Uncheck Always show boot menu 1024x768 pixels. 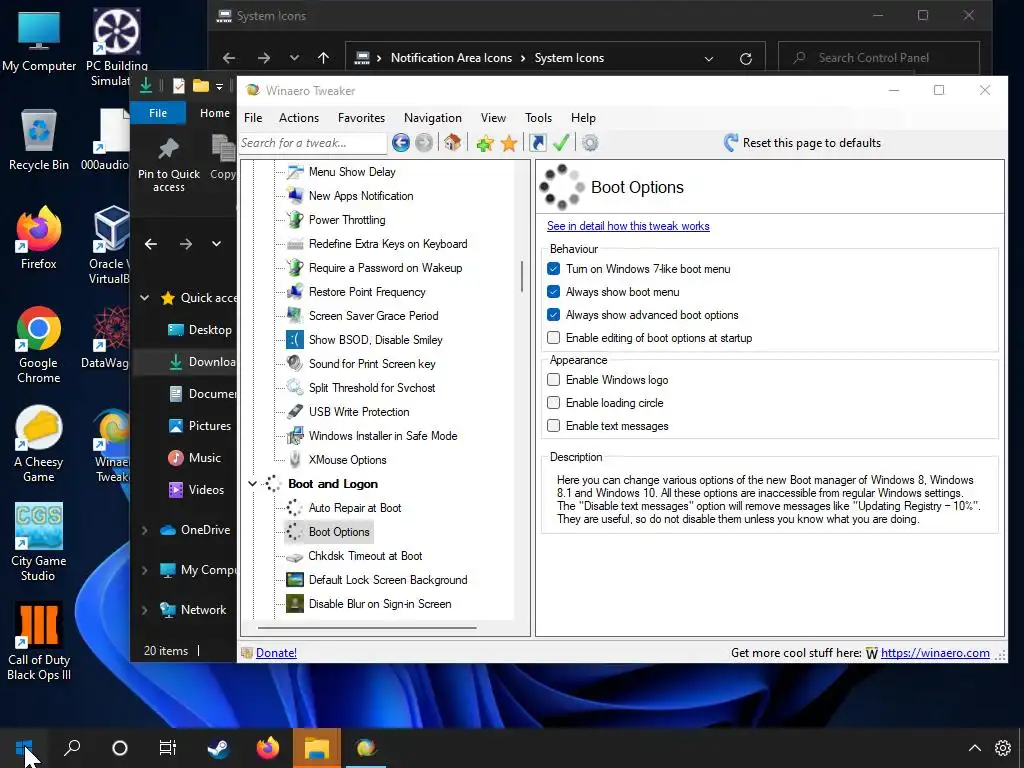pyautogui.click(x=553, y=291)
